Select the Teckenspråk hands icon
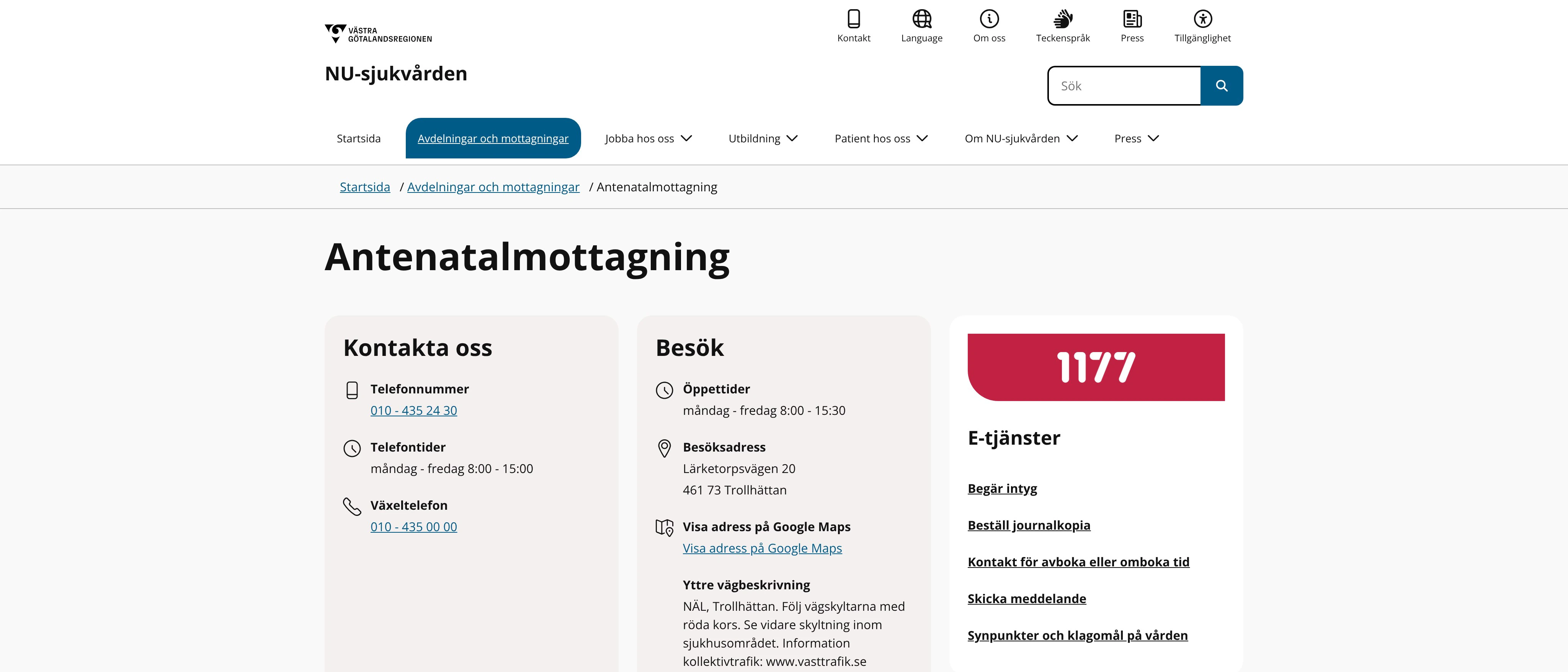1568x672 pixels. pyautogui.click(x=1063, y=19)
